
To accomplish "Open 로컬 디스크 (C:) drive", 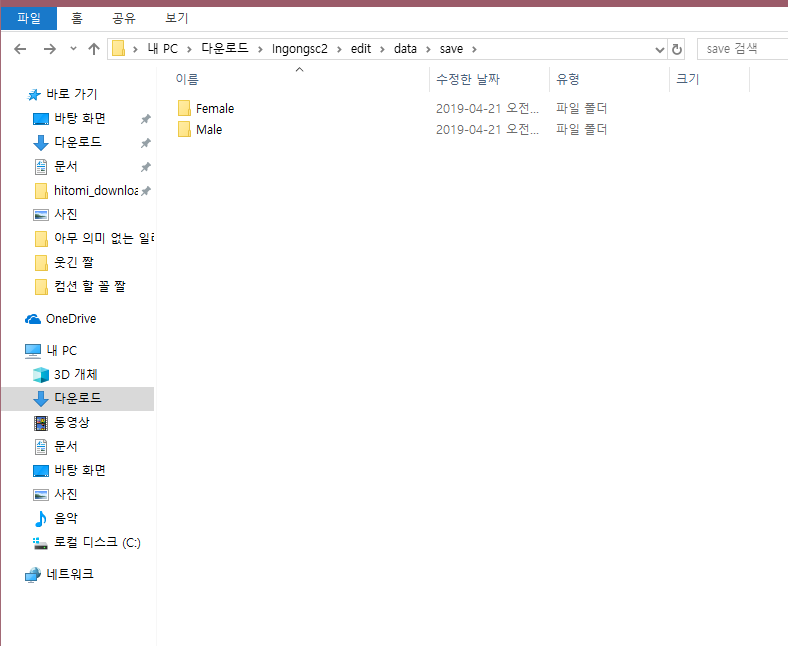I will coord(97,543).
